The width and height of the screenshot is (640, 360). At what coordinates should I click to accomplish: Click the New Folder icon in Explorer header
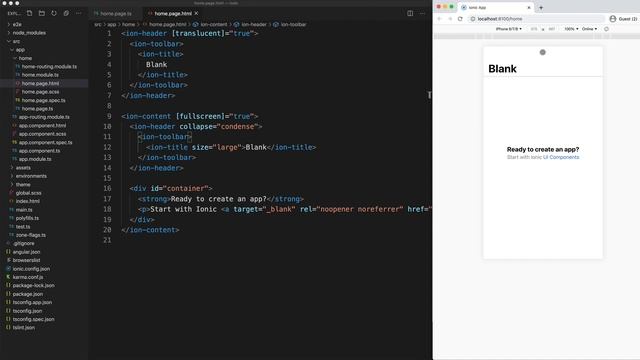[42, 13]
